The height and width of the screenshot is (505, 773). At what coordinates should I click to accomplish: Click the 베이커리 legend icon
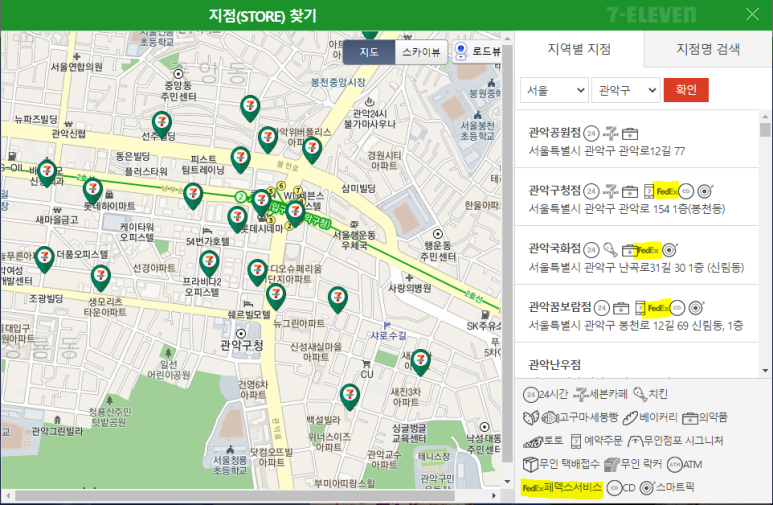click(630, 418)
